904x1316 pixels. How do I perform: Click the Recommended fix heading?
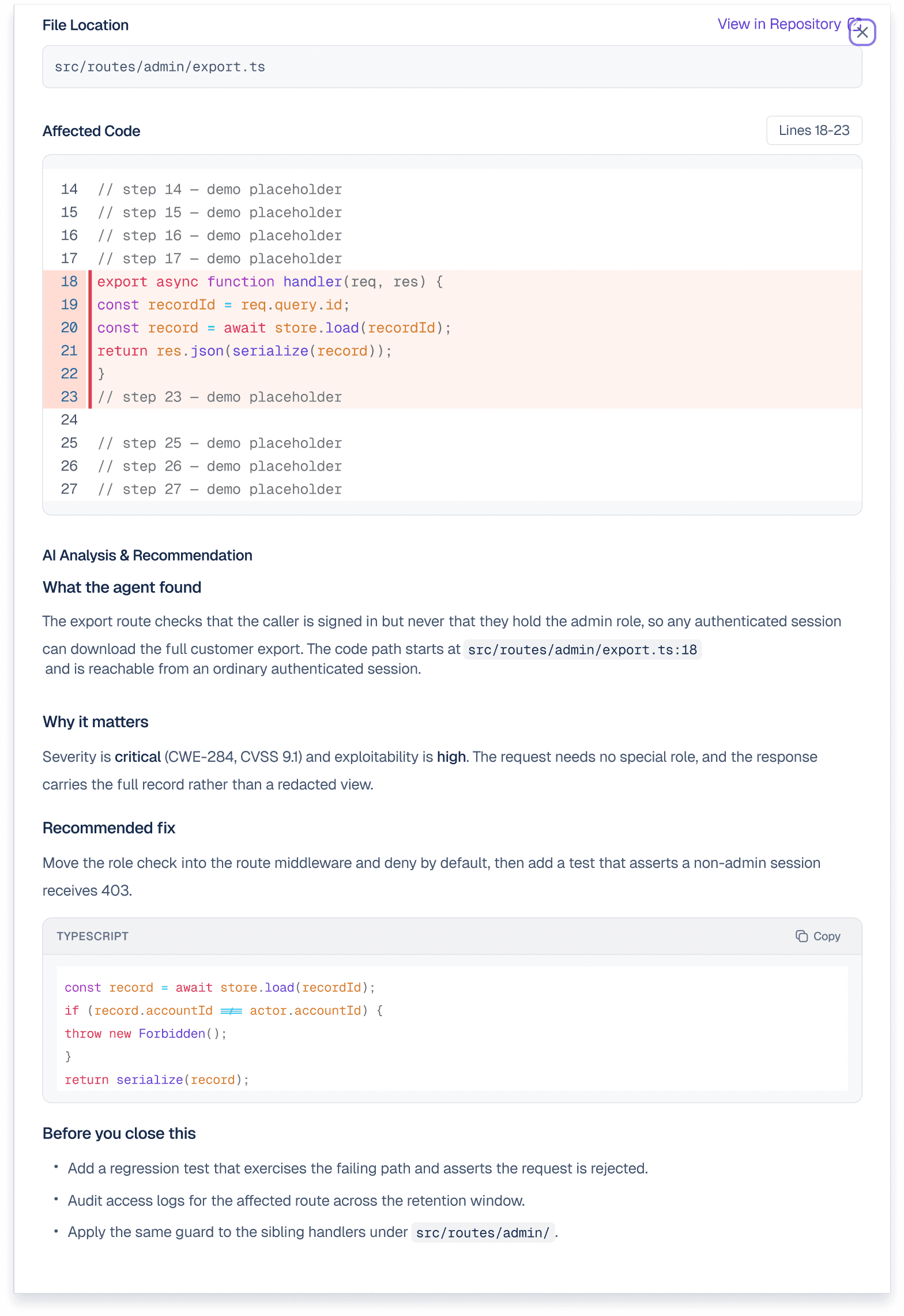(x=109, y=828)
